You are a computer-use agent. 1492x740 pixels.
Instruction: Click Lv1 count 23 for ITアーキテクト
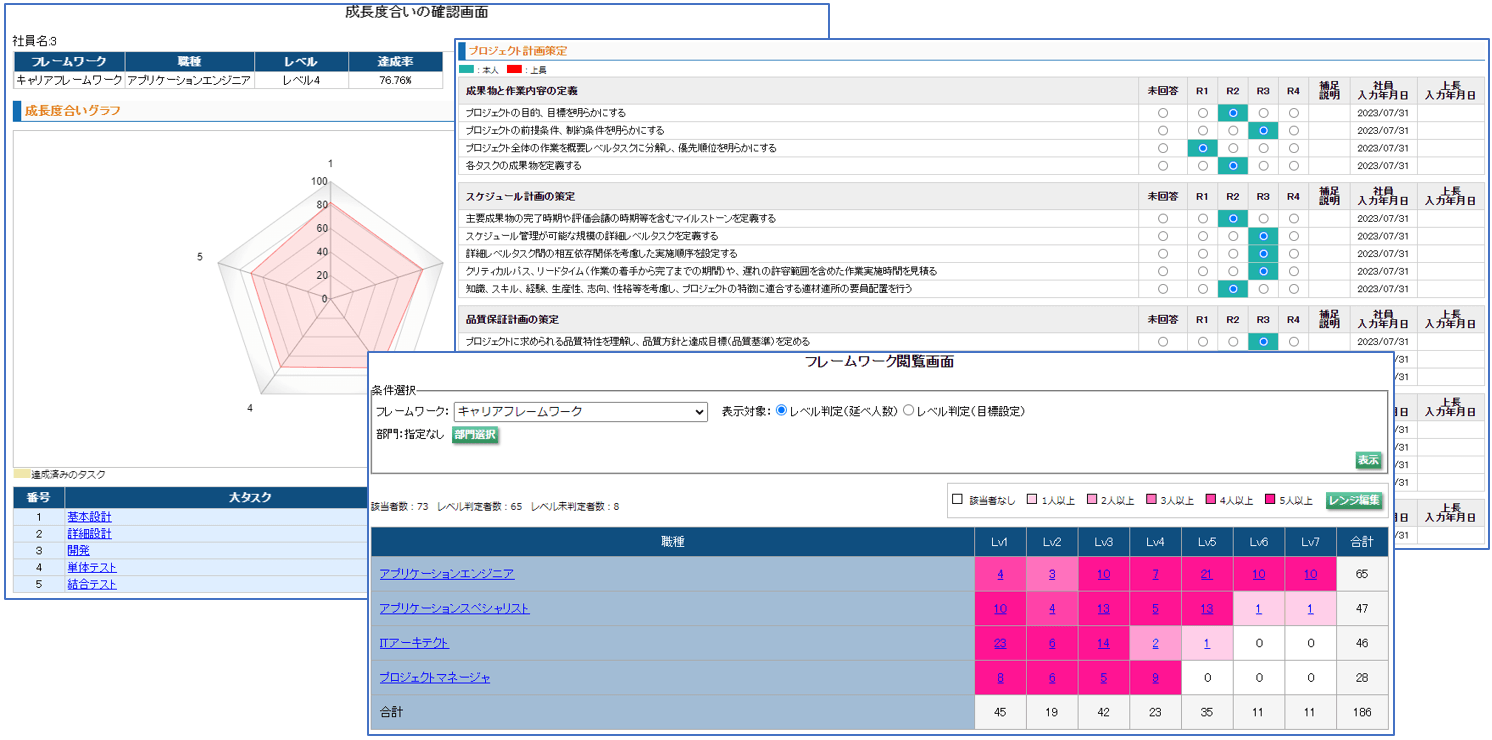pyautogui.click(x=1001, y=643)
